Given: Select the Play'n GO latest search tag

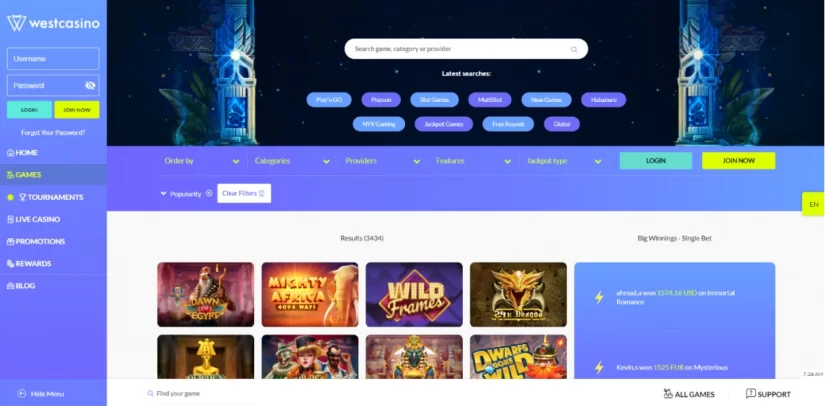Looking at the screenshot, I should click(329, 99).
